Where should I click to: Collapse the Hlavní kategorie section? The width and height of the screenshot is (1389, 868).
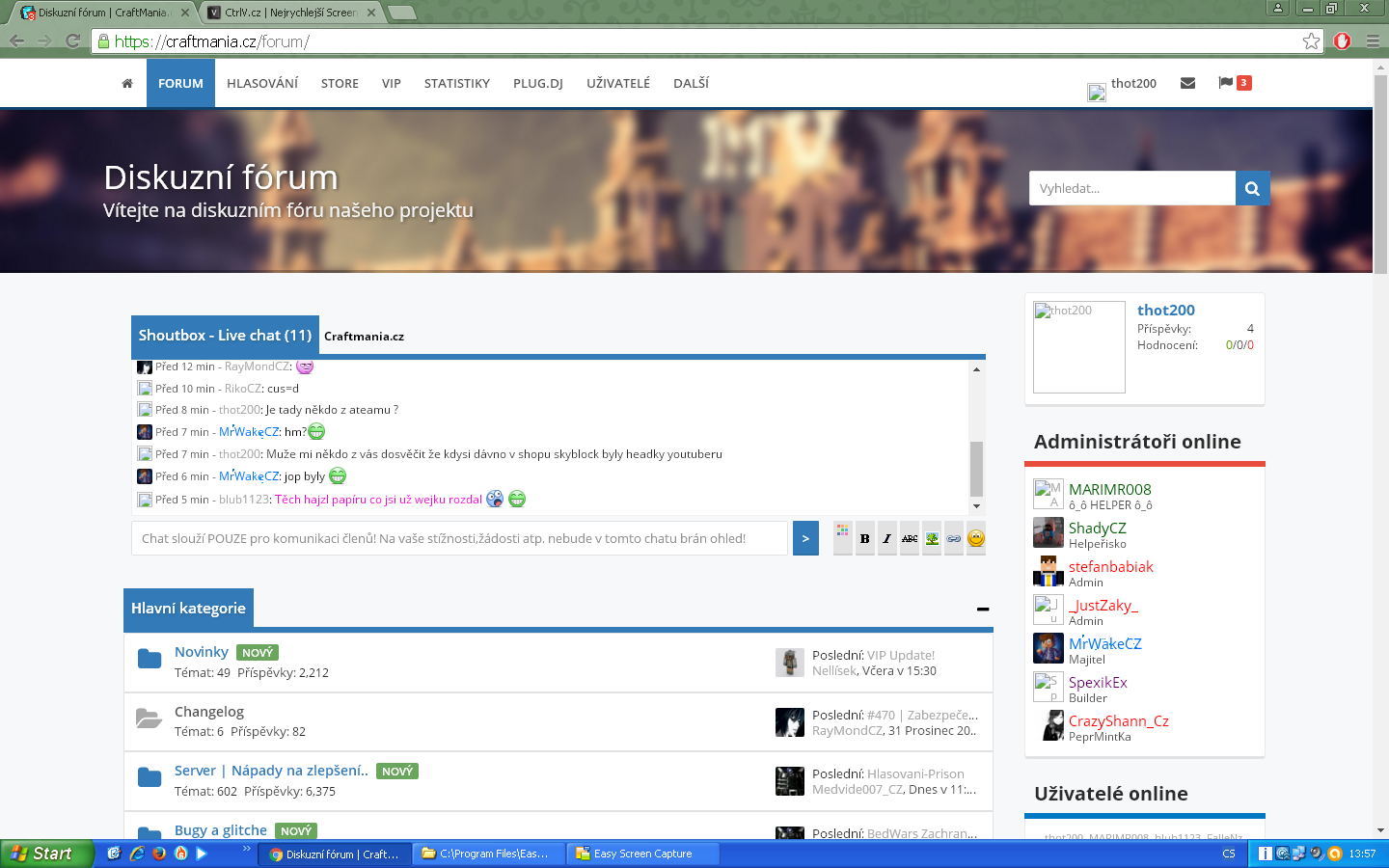(x=982, y=609)
